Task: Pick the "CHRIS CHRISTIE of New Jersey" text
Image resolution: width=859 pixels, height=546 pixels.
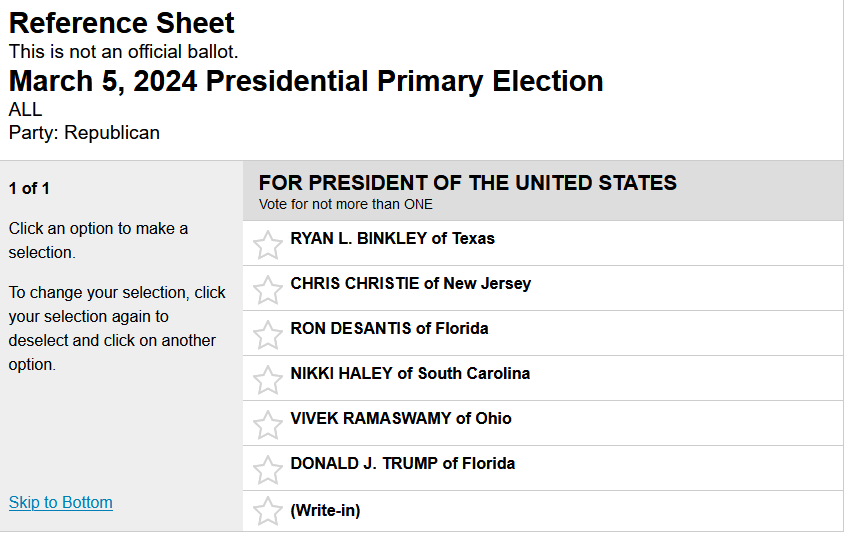Action: tap(410, 283)
